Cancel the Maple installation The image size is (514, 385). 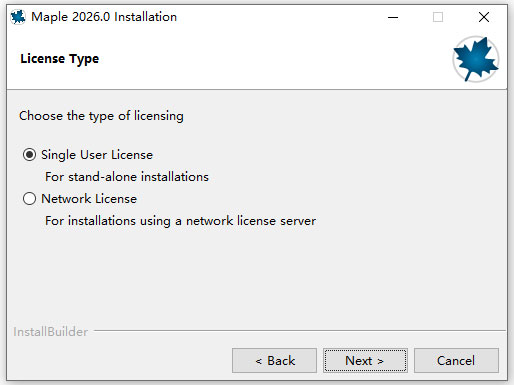point(456,360)
